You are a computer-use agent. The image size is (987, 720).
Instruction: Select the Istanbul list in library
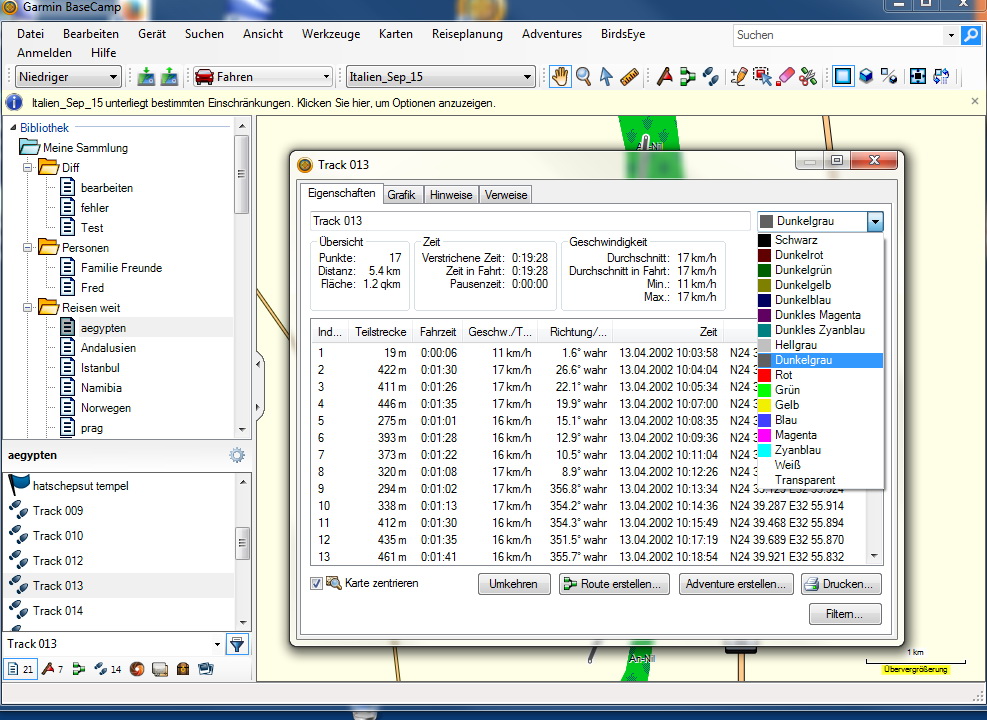[x=100, y=368]
